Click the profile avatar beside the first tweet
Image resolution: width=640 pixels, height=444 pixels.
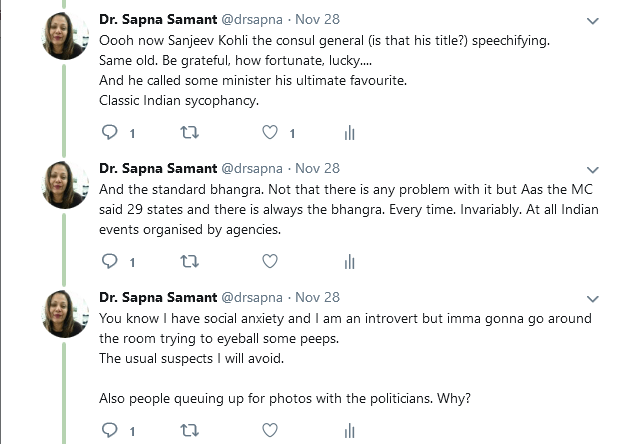pyautogui.click(x=66, y=35)
